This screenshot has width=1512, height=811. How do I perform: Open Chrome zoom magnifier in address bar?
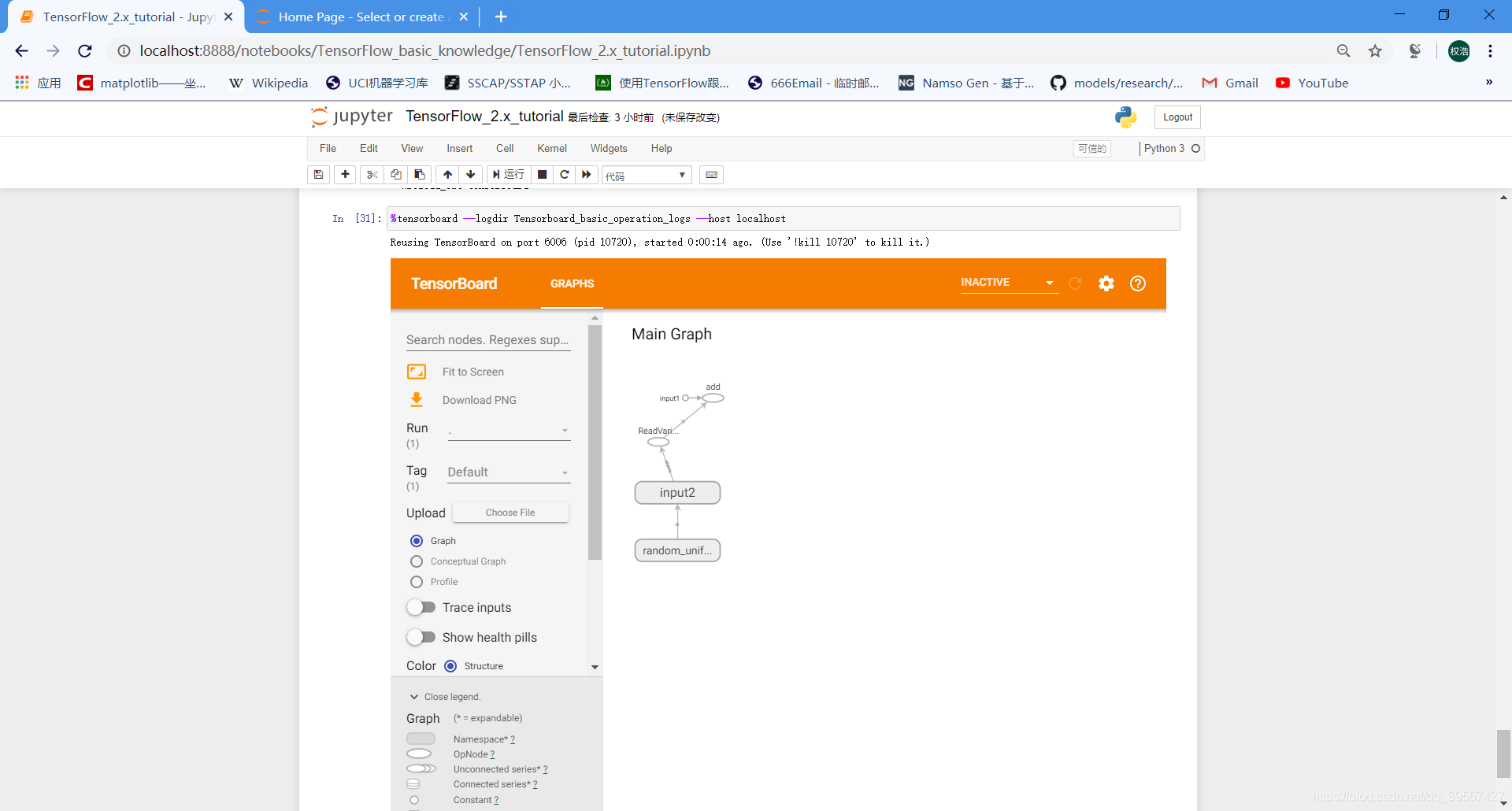point(1343,51)
